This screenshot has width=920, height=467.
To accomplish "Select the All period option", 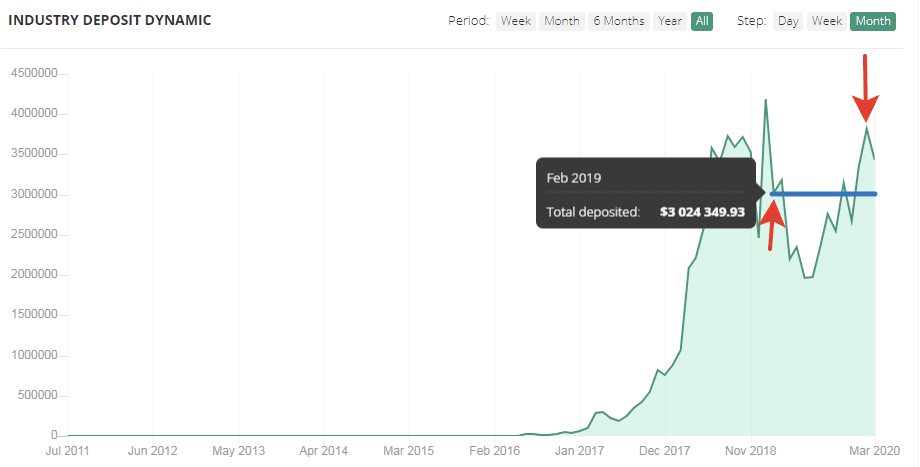I will pos(702,21).
